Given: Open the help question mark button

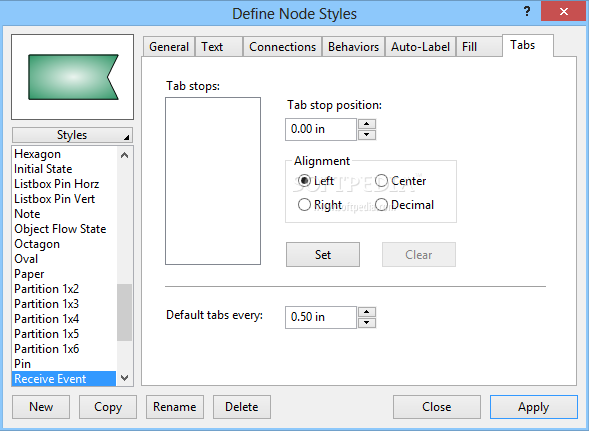Looking at the screenshot, I should tap(527, 12).
